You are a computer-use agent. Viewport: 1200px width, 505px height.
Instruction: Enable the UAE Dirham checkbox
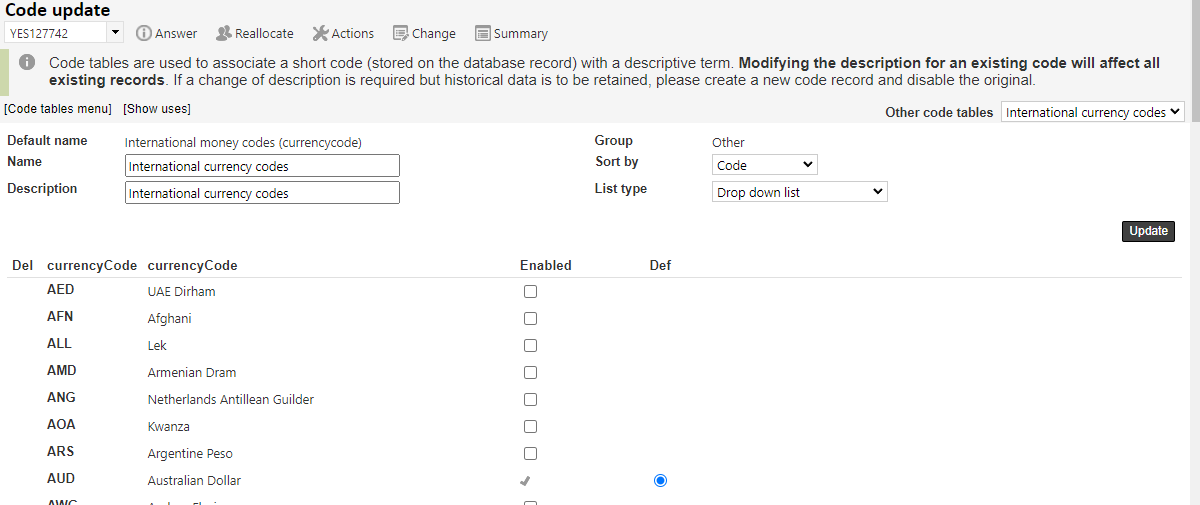[x=530, y=292]
